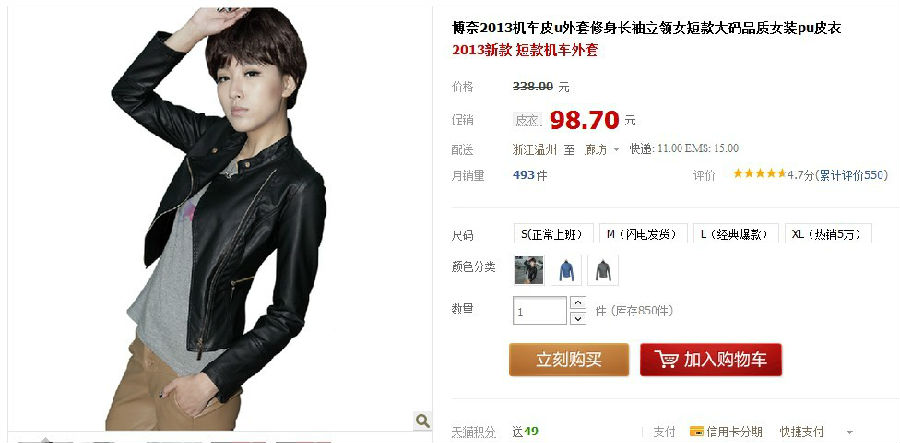Select size S(正常上班)
The height and width of the screenshot is (443, 900).
(548, 234)
